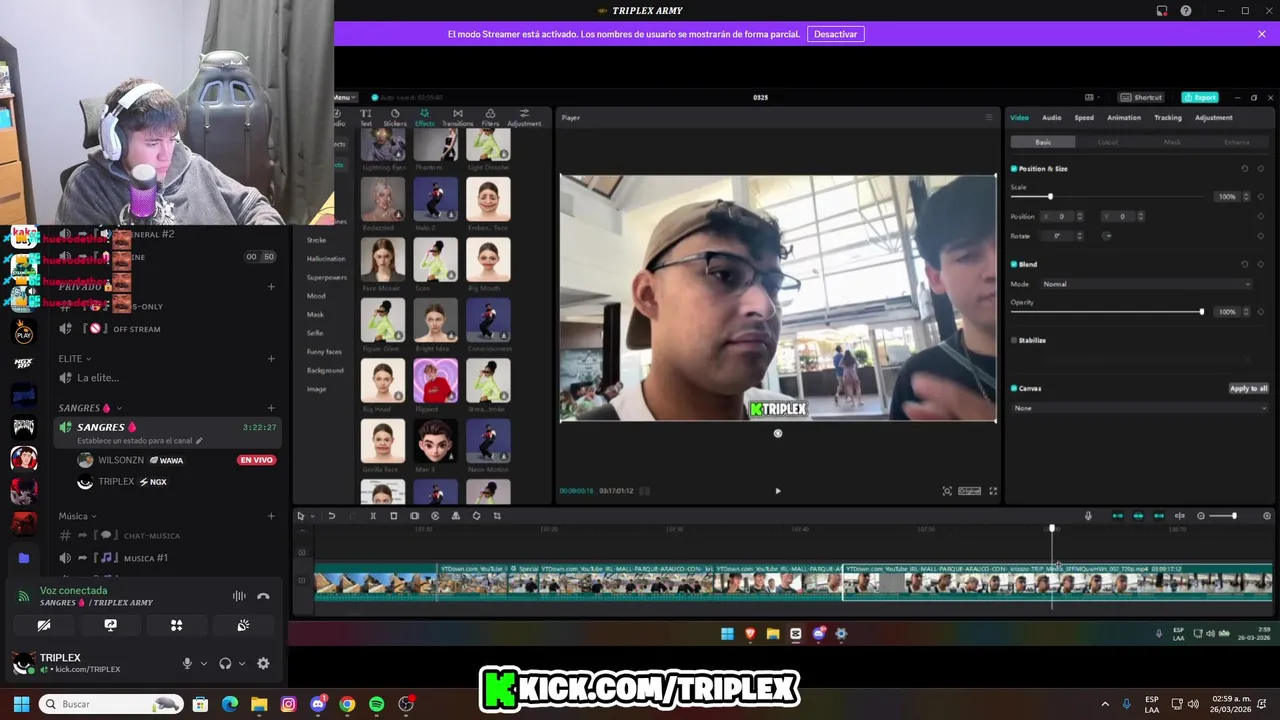This screenshot has width=1280, height=720.
Task: Switch to the Speed inspector tab
Action: [x=1084, y=118]
